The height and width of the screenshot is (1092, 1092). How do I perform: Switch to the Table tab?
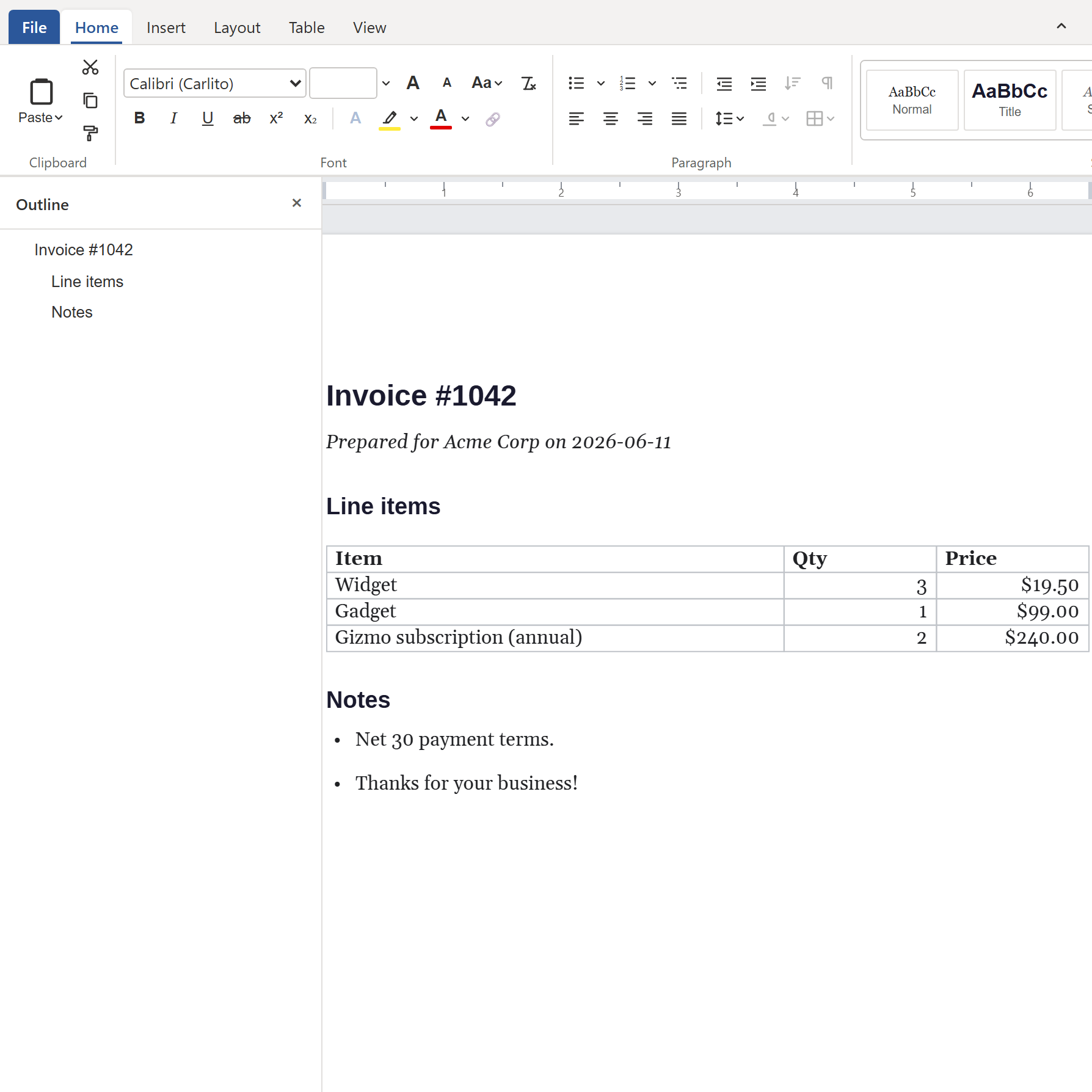point(307,27)
